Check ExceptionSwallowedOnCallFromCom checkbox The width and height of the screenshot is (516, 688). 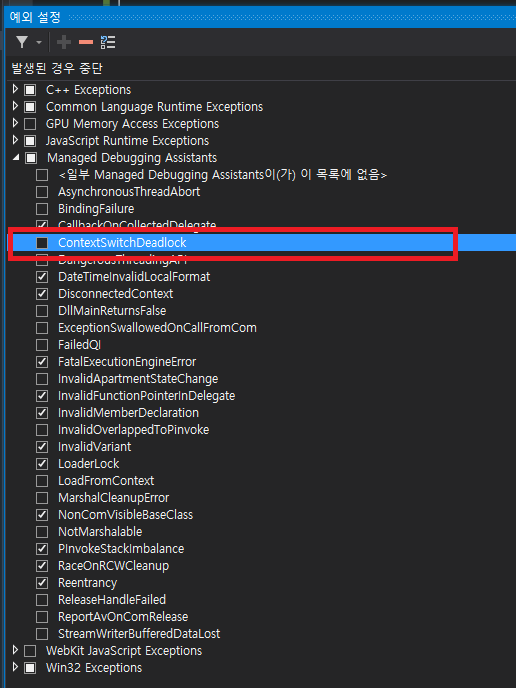(42, 328)
